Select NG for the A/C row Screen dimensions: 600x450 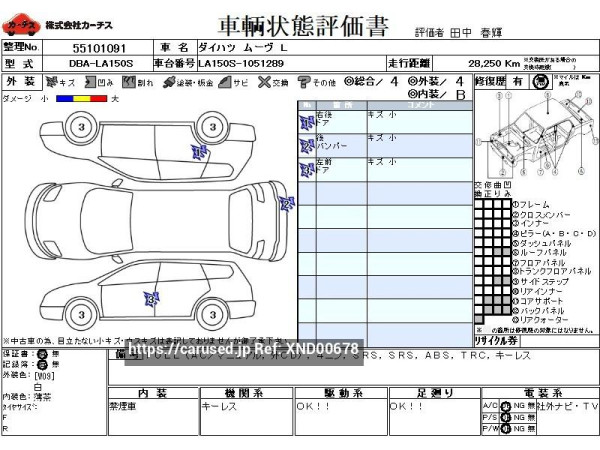pyautogui.click(x=519, y=406)
